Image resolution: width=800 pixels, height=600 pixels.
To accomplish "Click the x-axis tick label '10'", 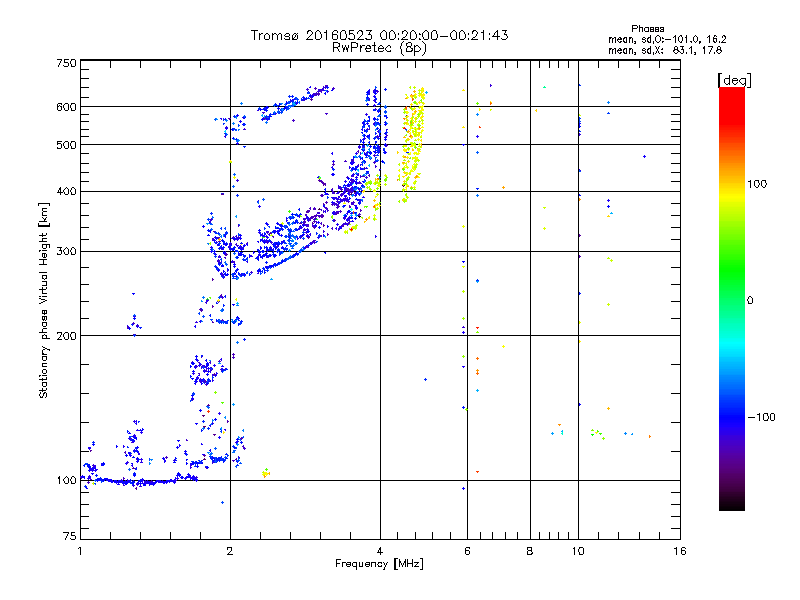I will (578, 551).
